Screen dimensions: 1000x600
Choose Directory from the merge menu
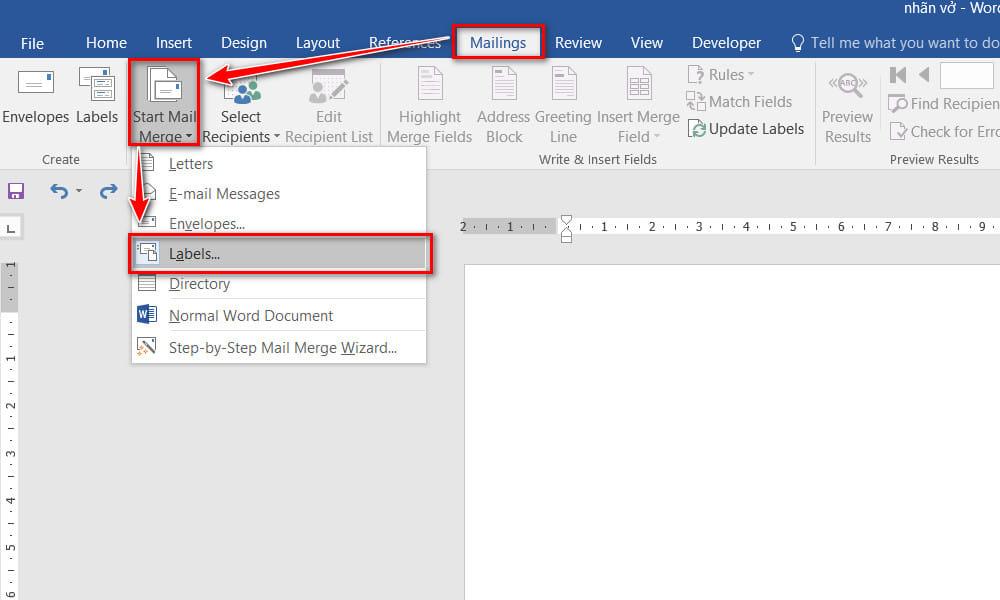coord(279,284)
